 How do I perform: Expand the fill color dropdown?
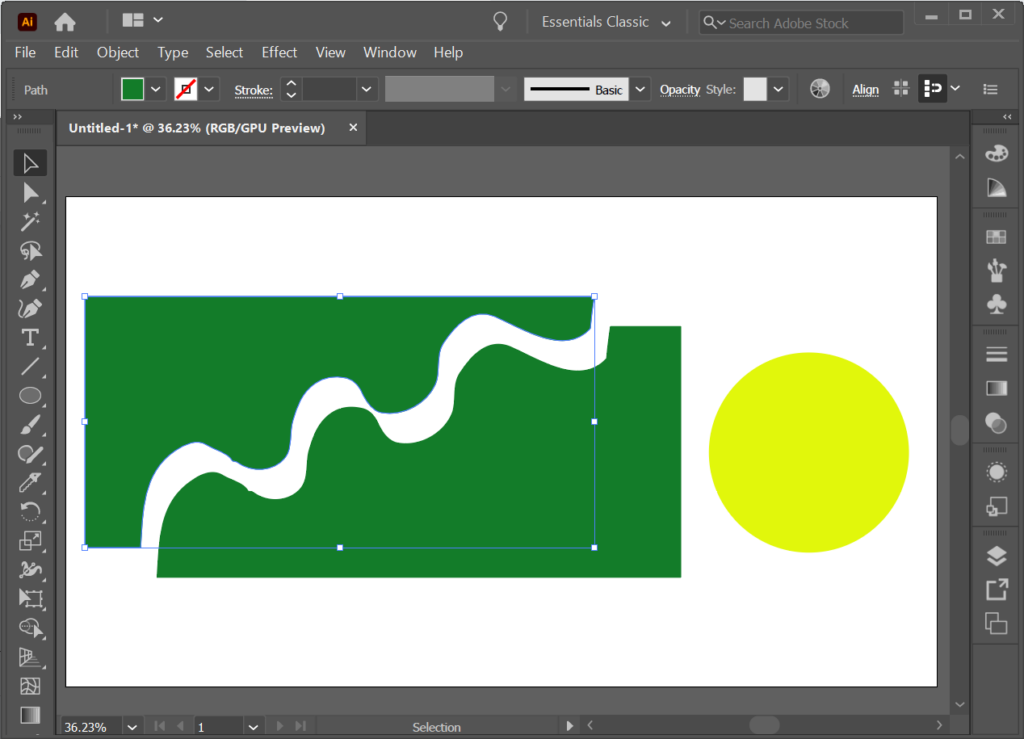pos(156,89)
